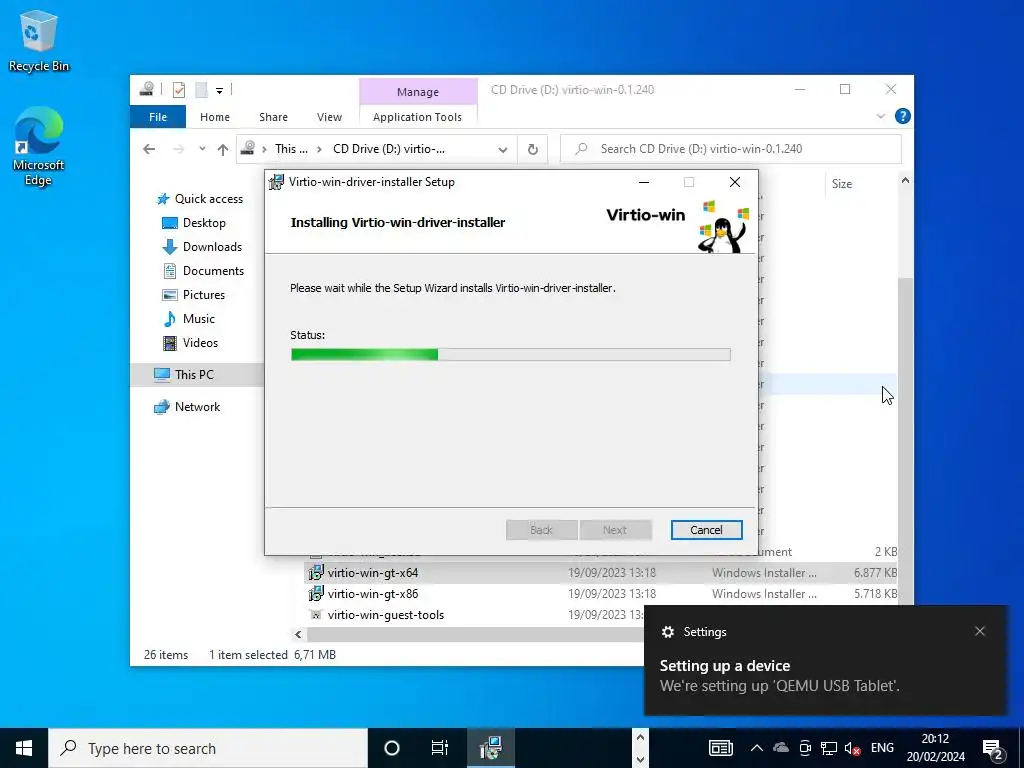Click the Virtio installer taskbar icon

[x=490, y=748]
